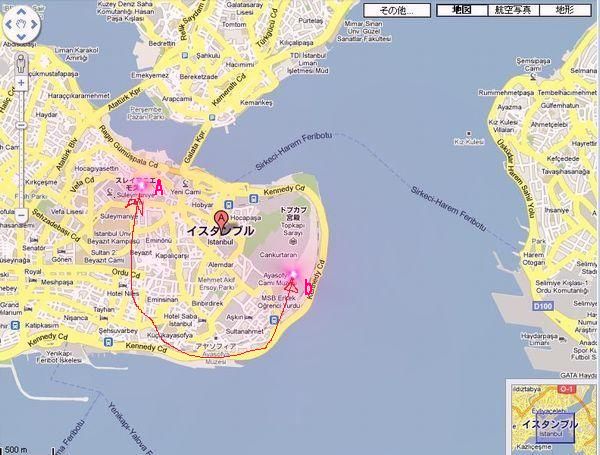The width and height of the screenshot is (600, 455).
Task: Click the transit icon below Pazarı Parkı
Action: click(212, 117)
